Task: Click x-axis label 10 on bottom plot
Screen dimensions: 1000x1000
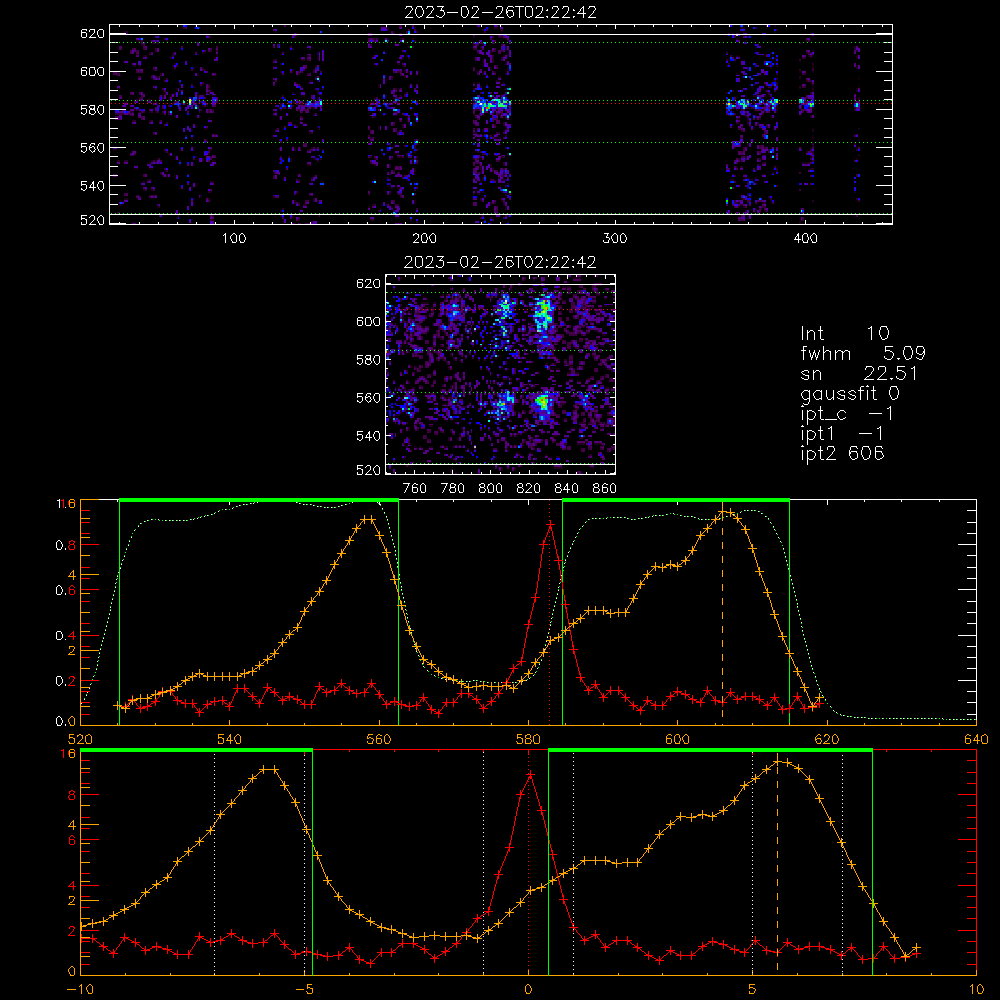Action: [976, 990]
